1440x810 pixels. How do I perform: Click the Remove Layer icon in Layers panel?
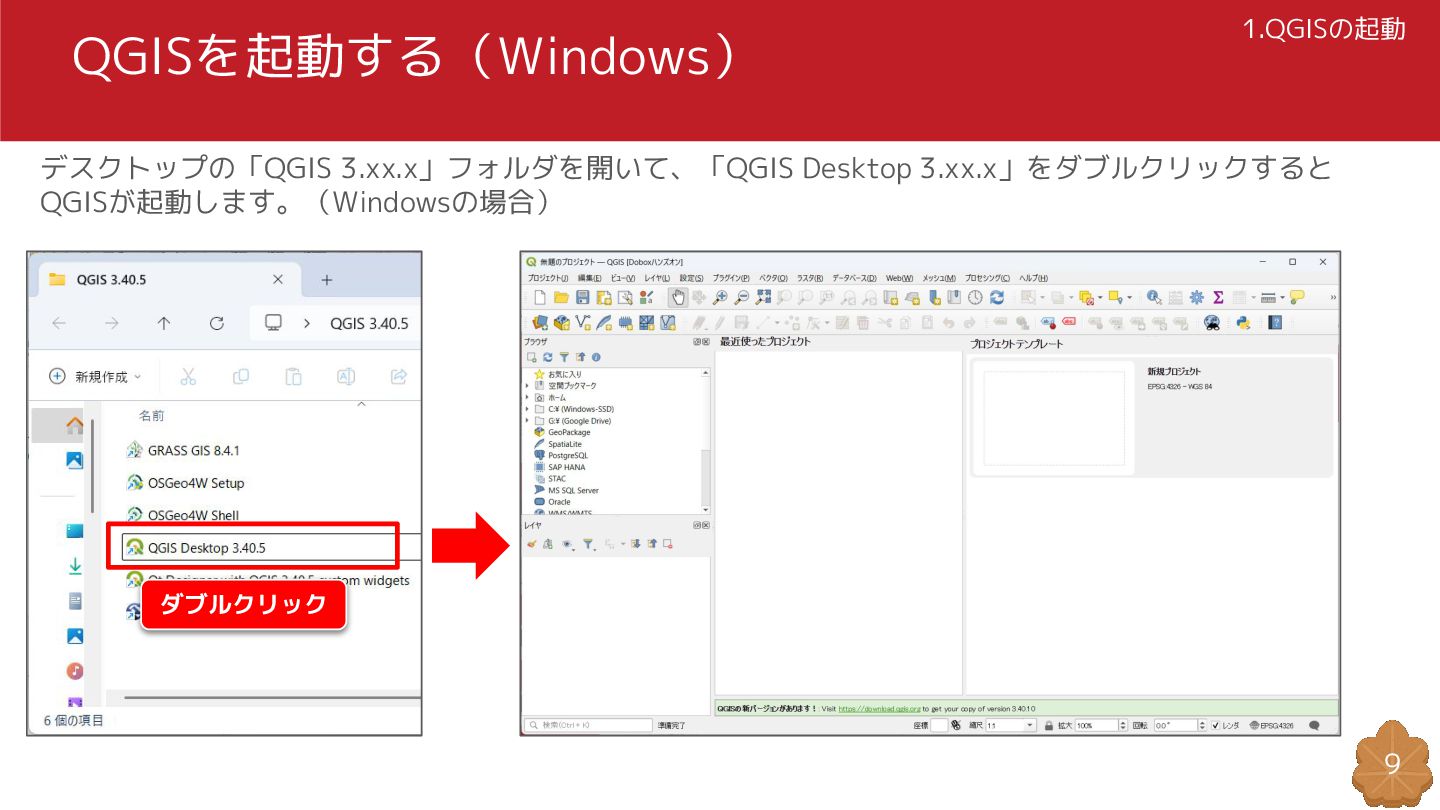[668, 543]
